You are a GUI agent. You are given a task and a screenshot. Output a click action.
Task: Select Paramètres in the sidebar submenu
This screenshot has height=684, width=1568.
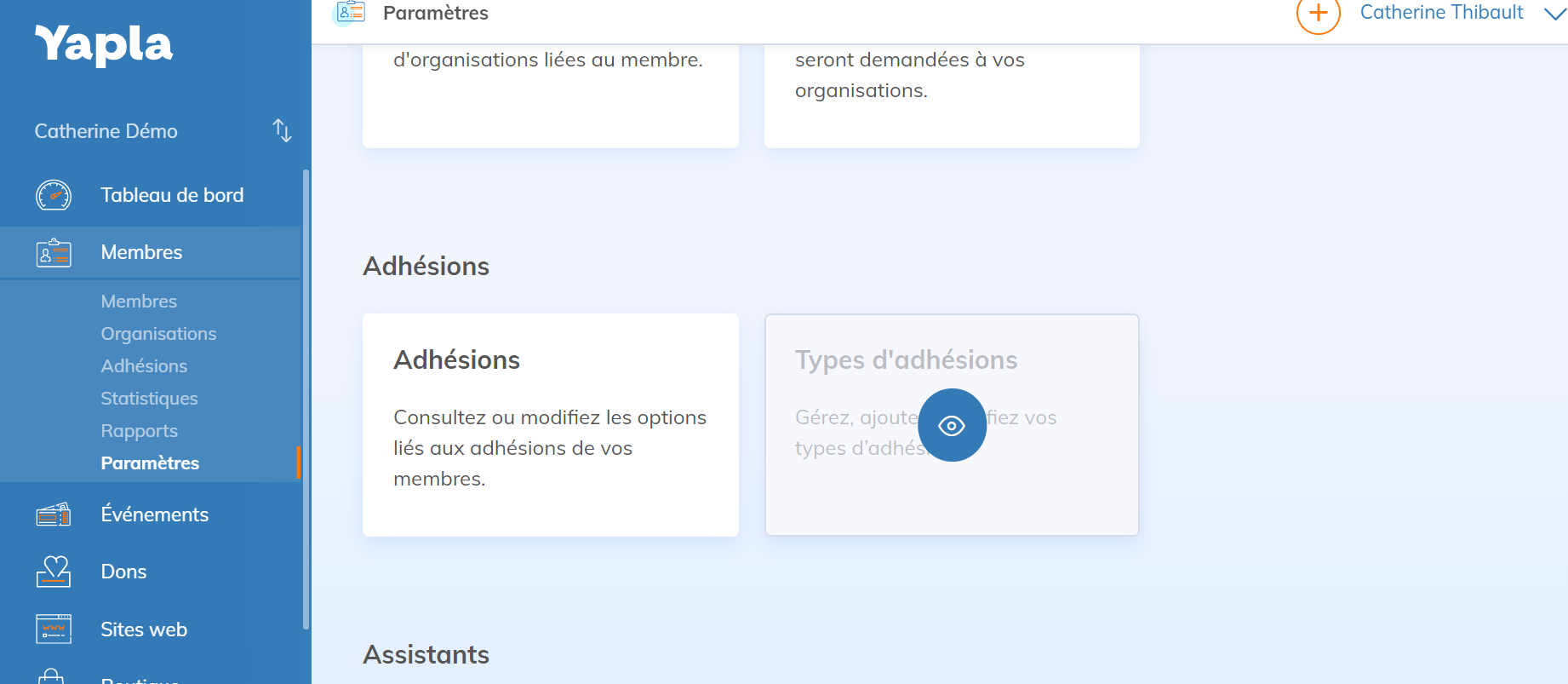coord(150,463)
